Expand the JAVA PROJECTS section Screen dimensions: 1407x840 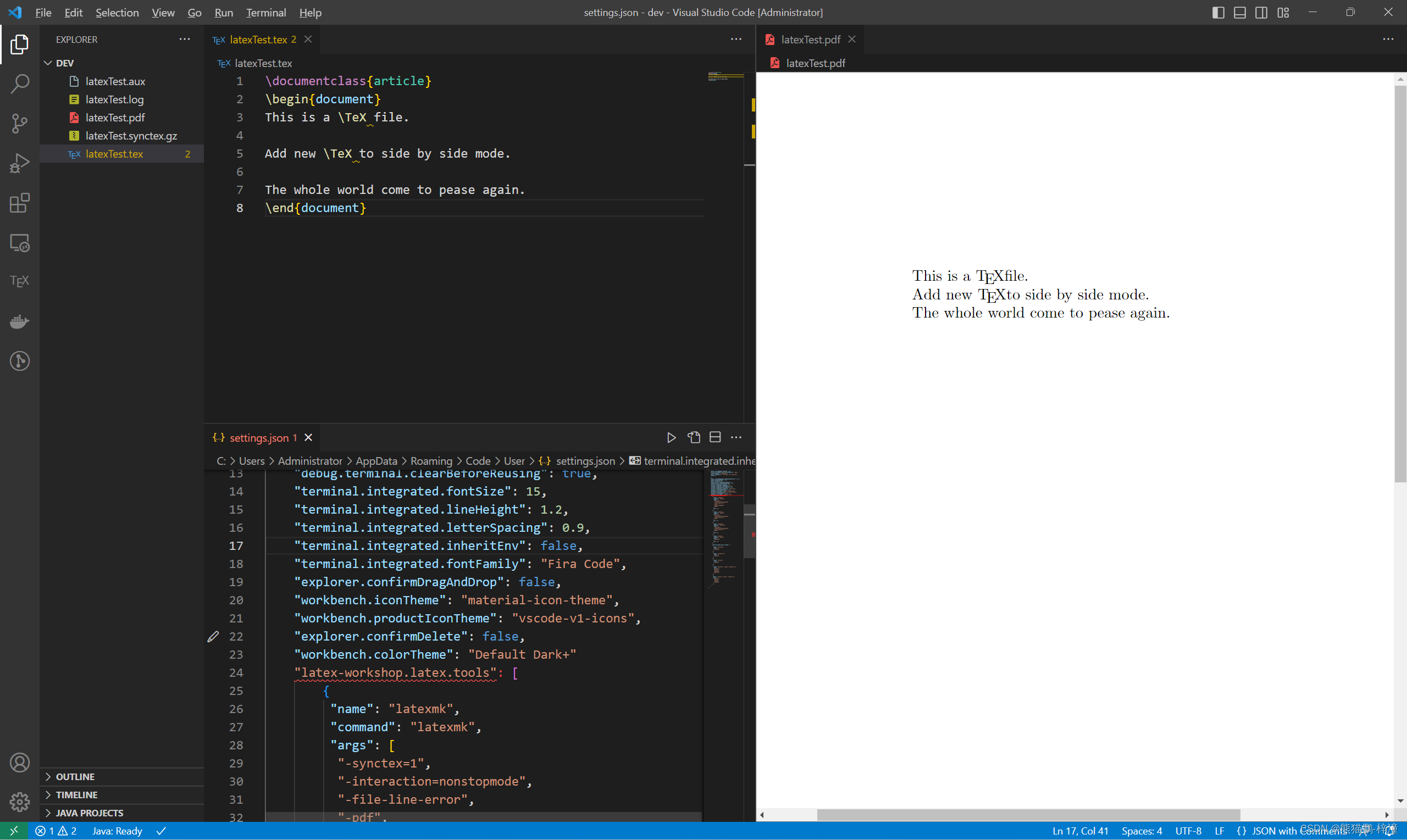tap(89, 813)
